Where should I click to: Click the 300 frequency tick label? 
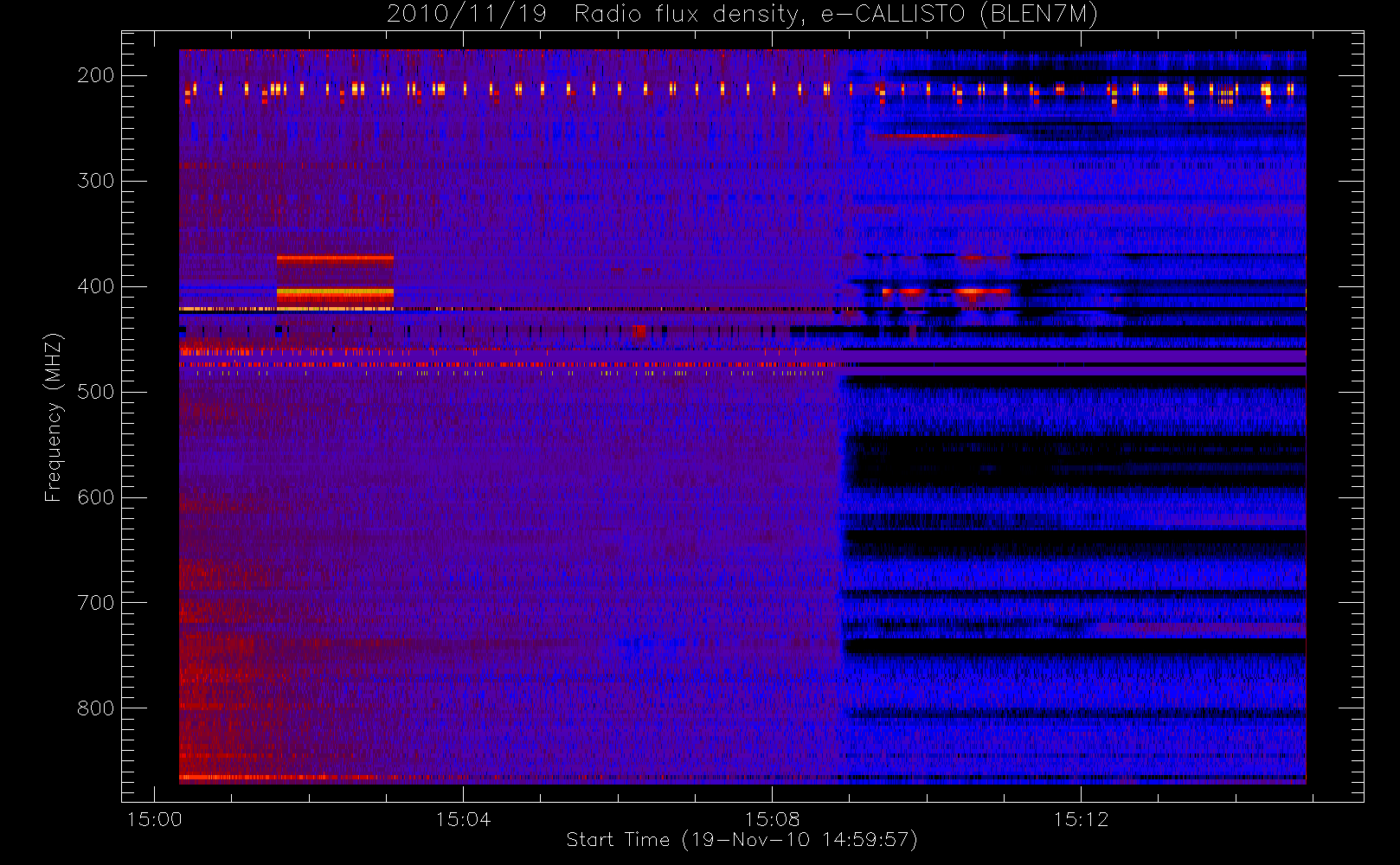(x=96, y=181)
